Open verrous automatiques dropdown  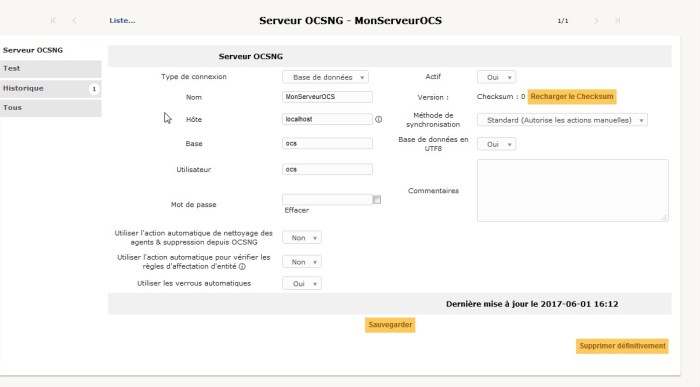coord(302,283)
